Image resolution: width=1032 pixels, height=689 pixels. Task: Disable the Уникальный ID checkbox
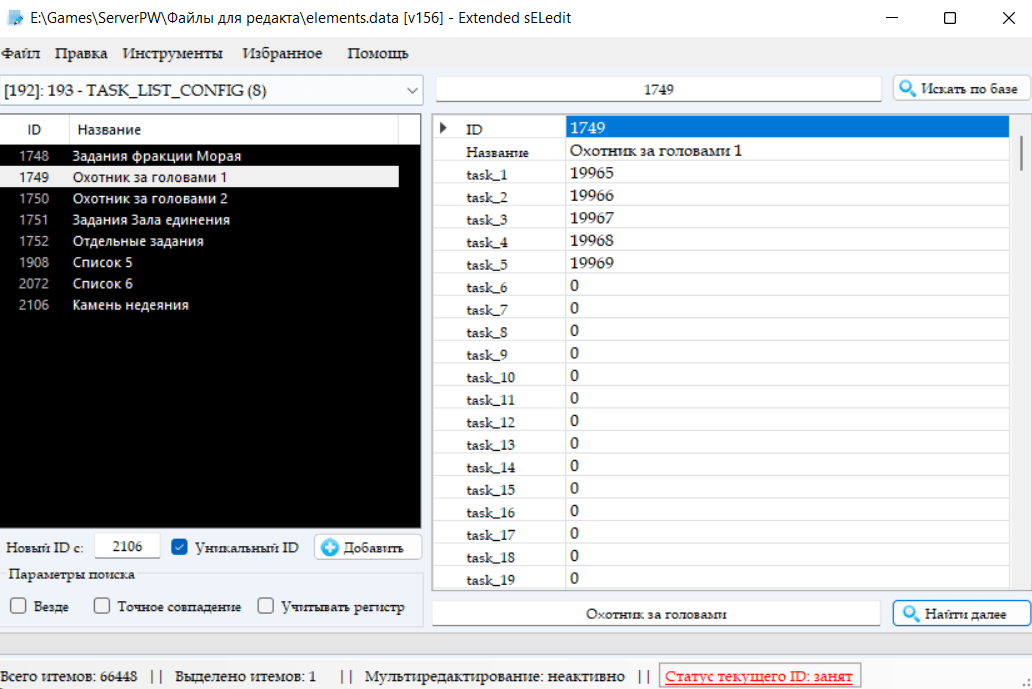click(180, 547)
